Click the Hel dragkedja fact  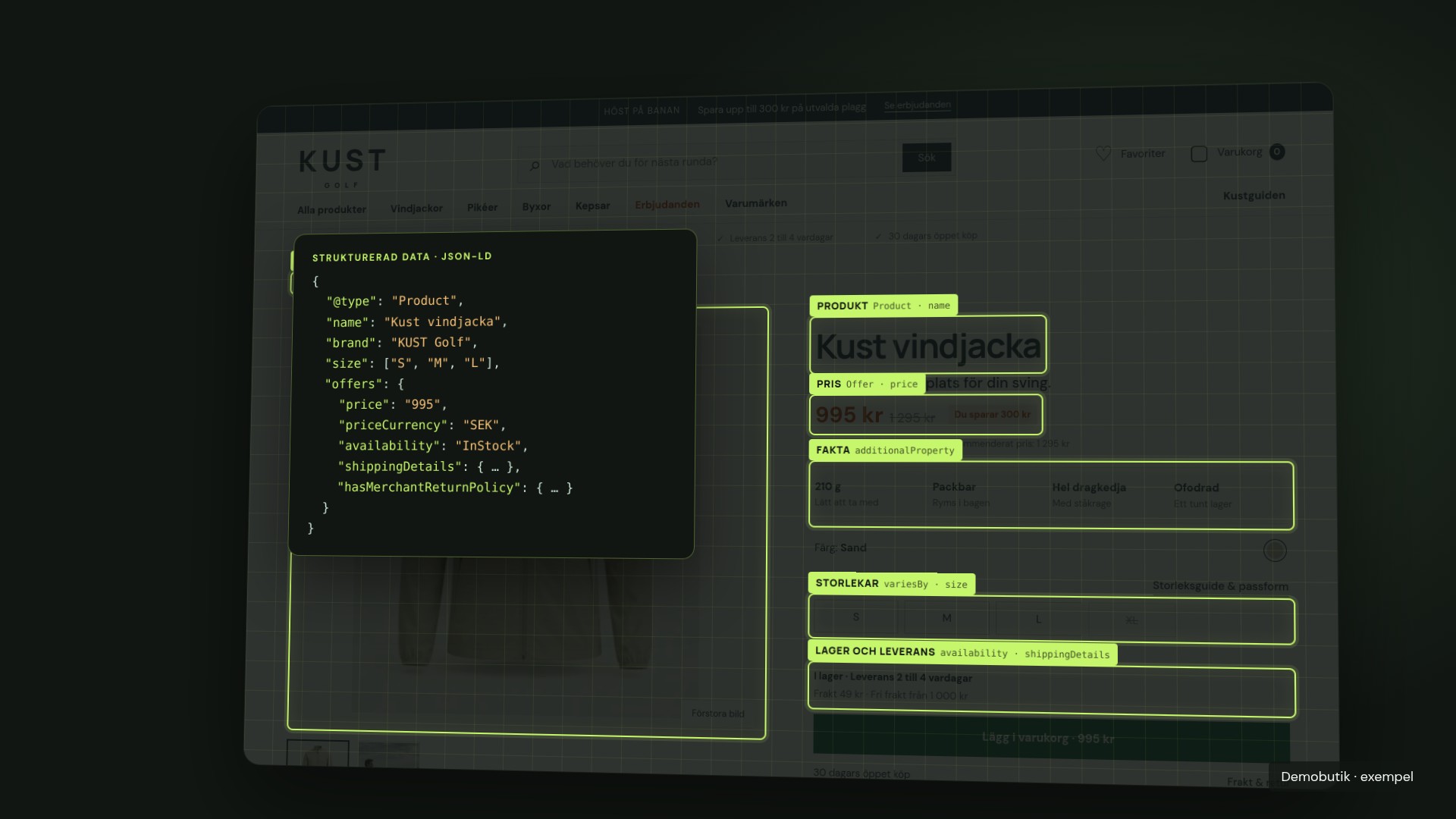click(1088, 495)
